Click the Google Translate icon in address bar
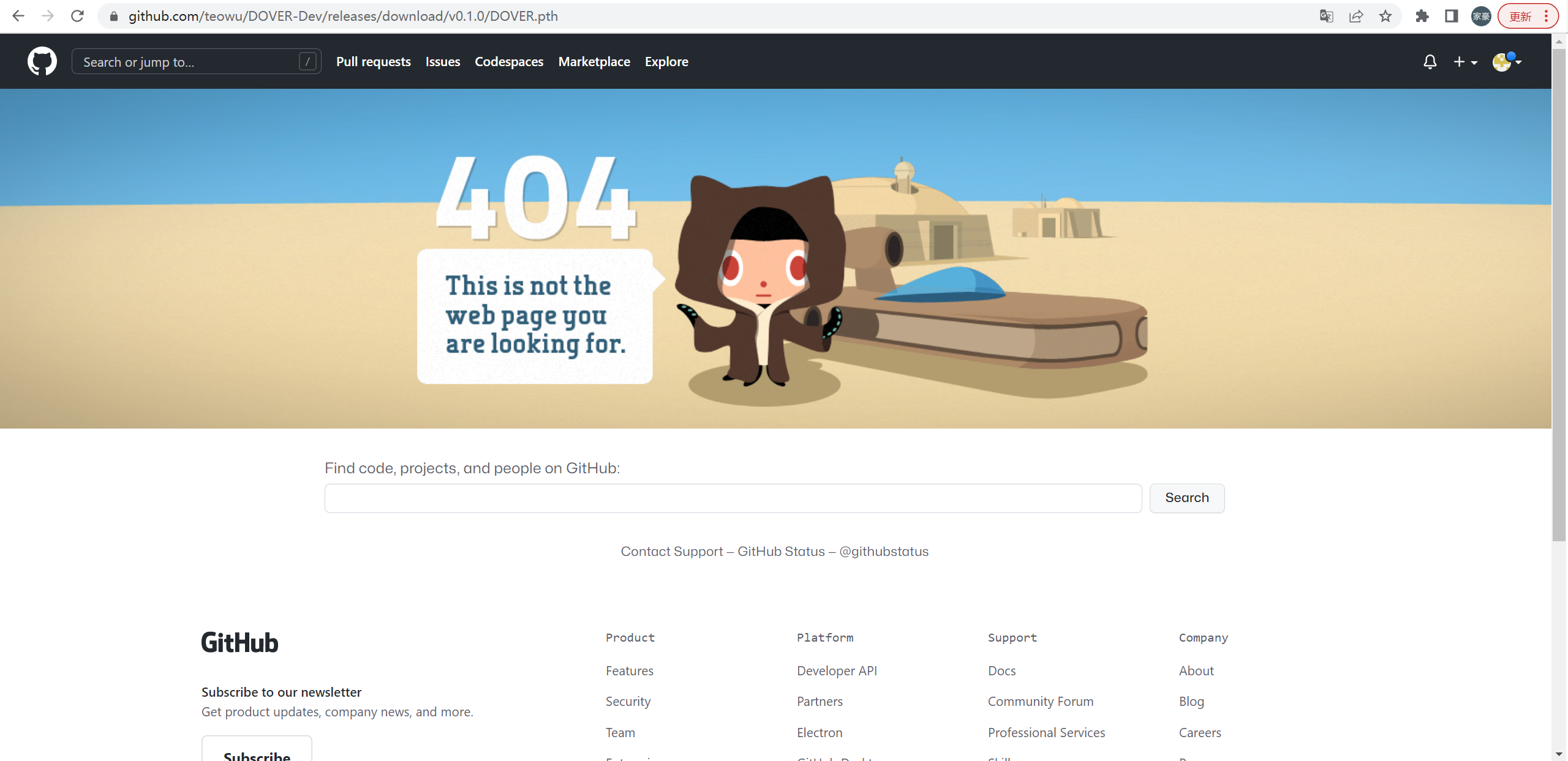The image size is (1568, 761). coord(1327,16)
